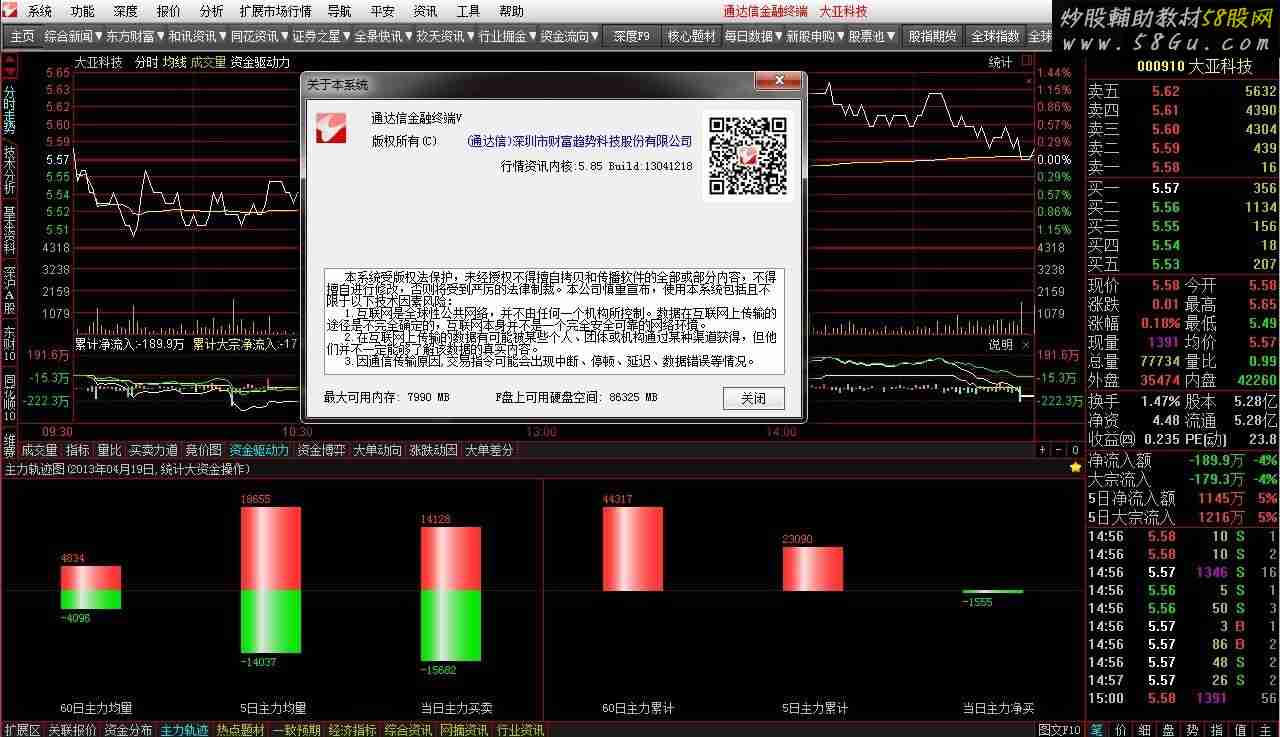
Task: Close the 说明 indicator panel with its X
Action: pyautogui.click(x=1025, y=344)
